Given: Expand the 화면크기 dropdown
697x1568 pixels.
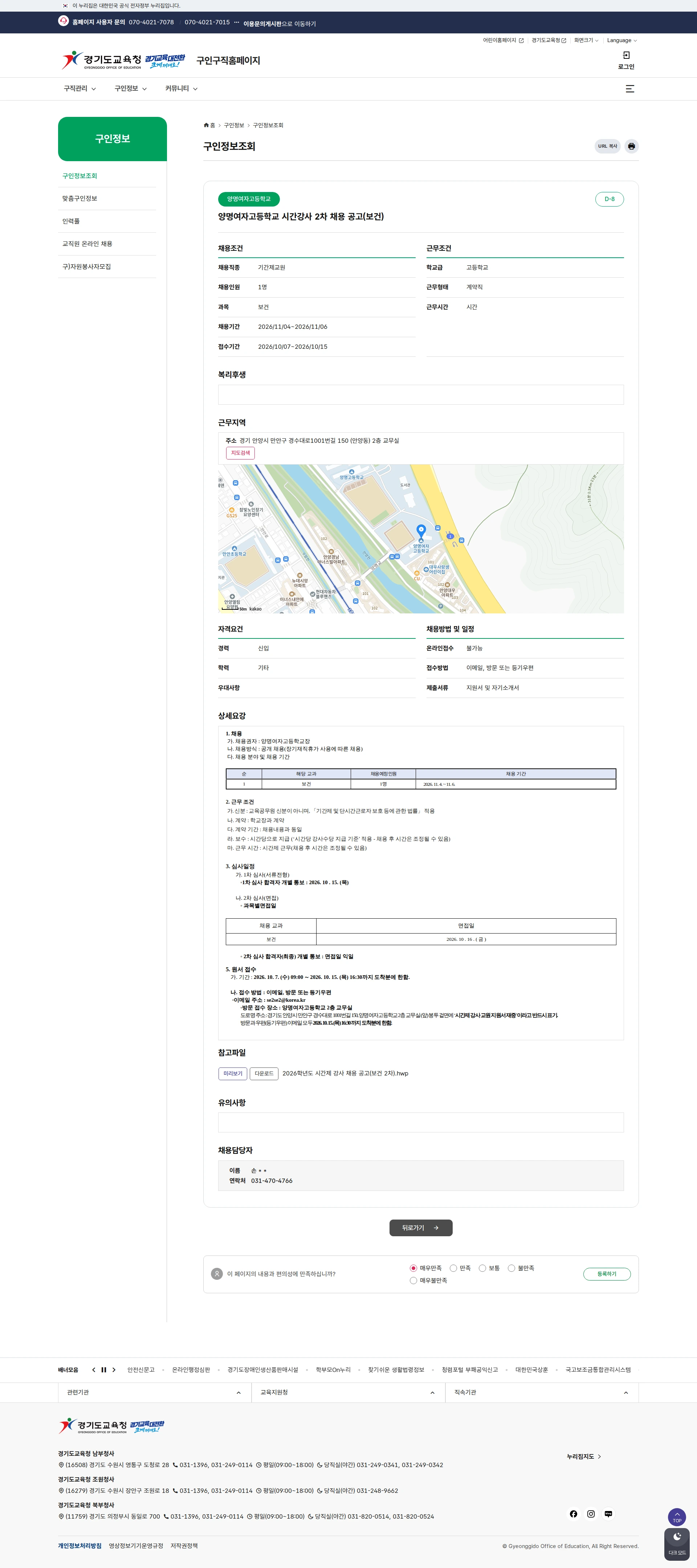Looking at the screenshot, I should point(586,40).
